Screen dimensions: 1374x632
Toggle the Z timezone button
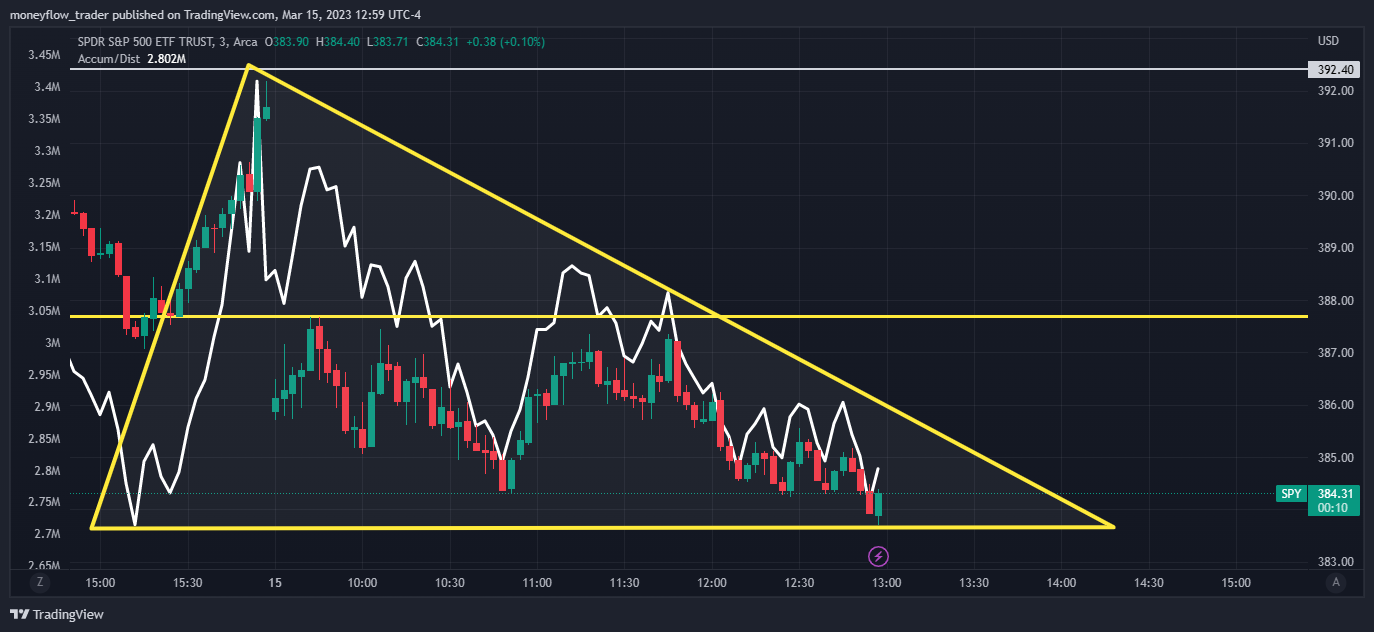point(40,582)
